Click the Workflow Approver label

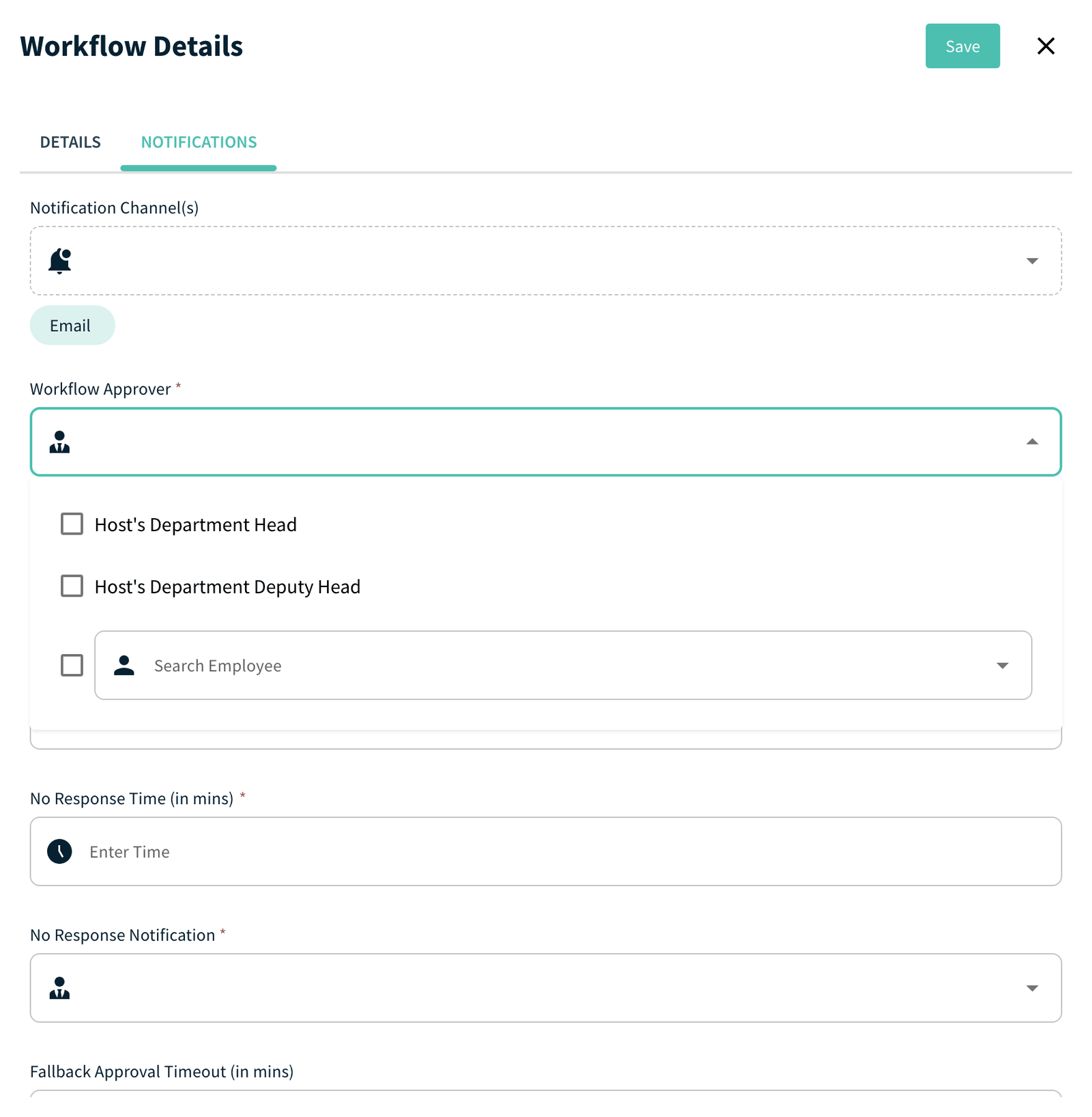click(100, 388)
